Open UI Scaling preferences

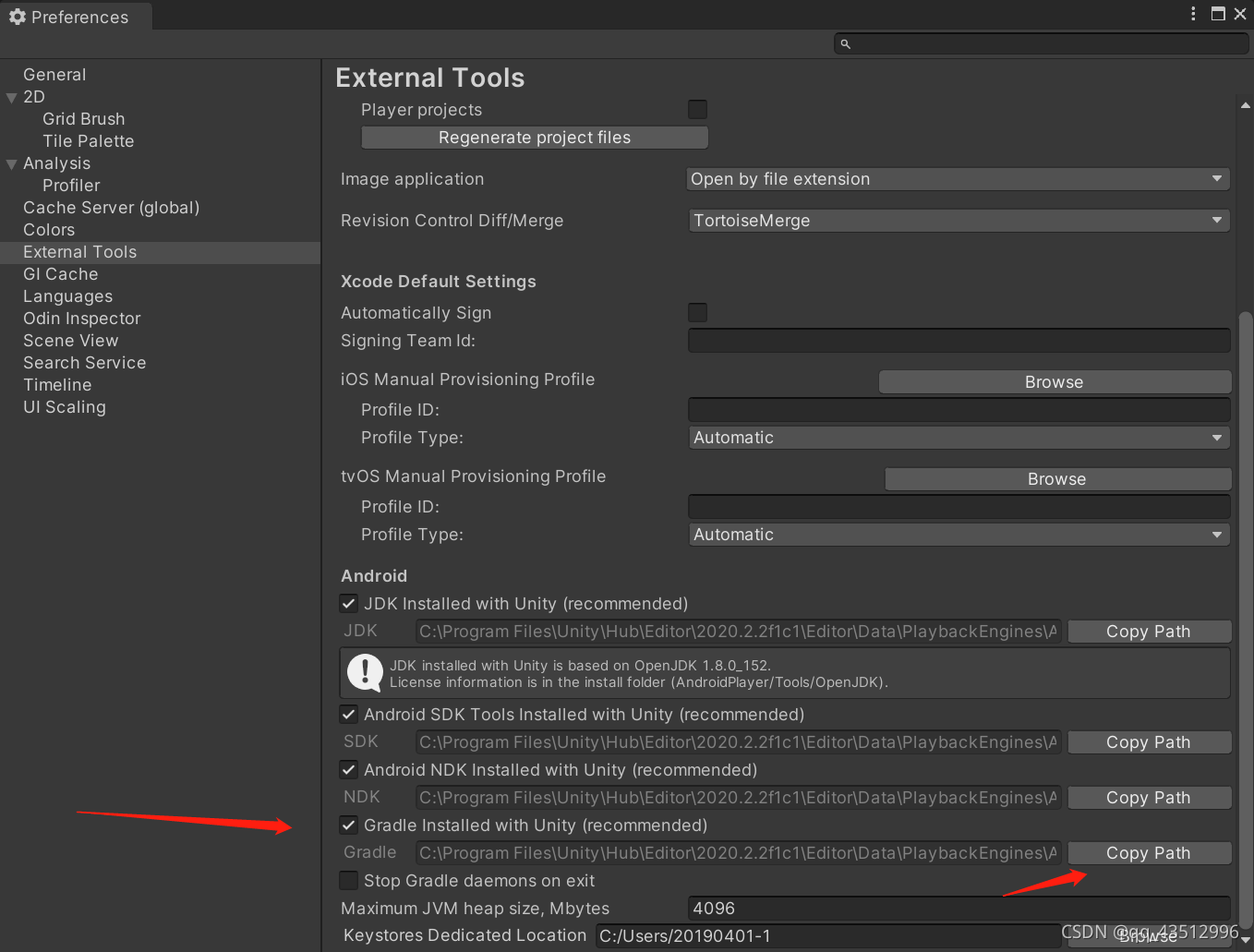[x=64, y=406]
